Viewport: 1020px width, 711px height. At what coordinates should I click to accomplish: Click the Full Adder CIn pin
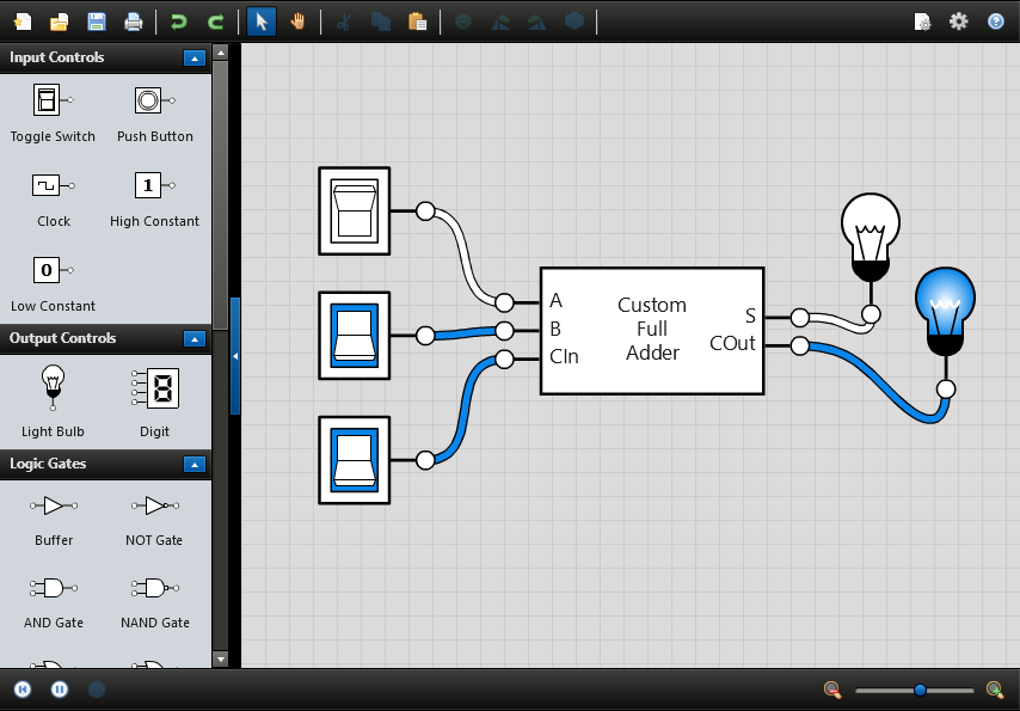[504, 358]
